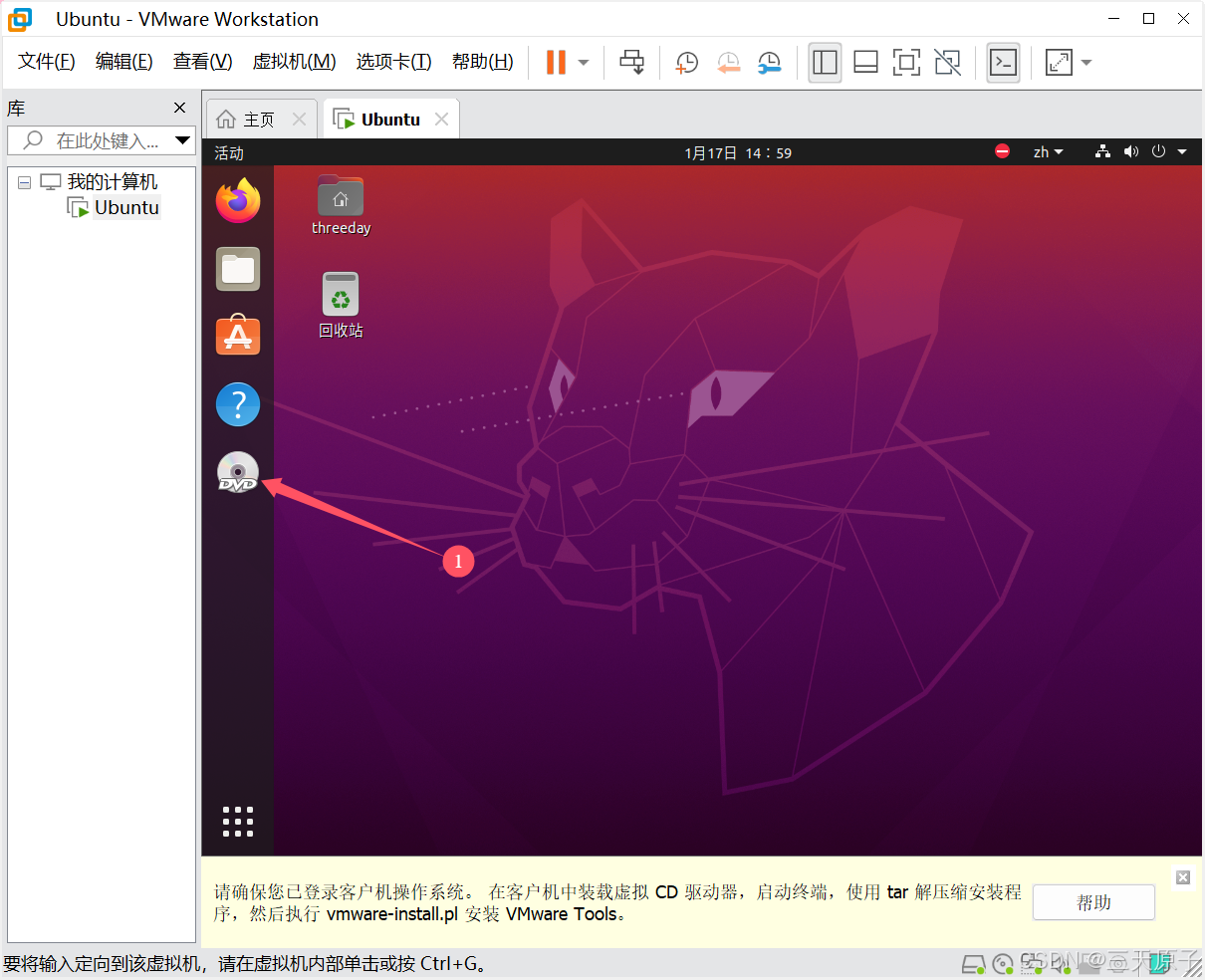Toggle the library panel visibility
The width and height of the screenshot is (1205, 980).
(x=825, y=62)
